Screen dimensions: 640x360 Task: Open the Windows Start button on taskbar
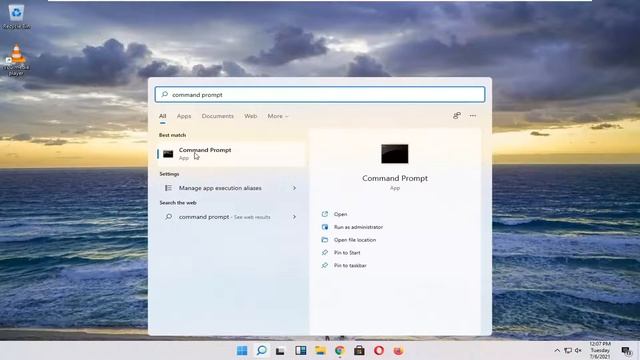pos(242,351)
